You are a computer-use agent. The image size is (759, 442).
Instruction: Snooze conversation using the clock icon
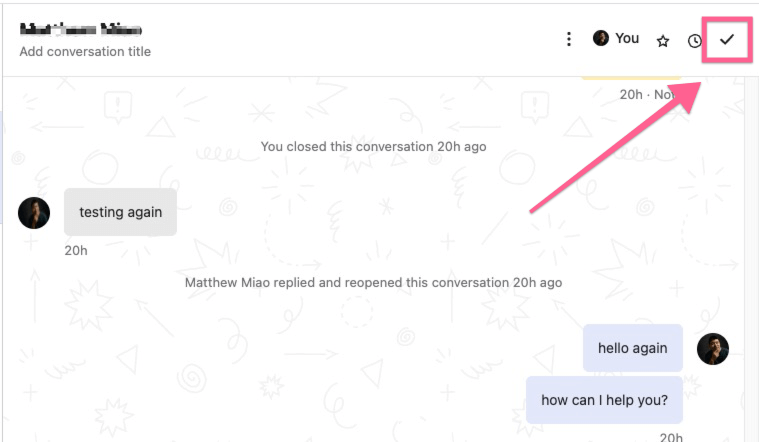tap(695, 41)
